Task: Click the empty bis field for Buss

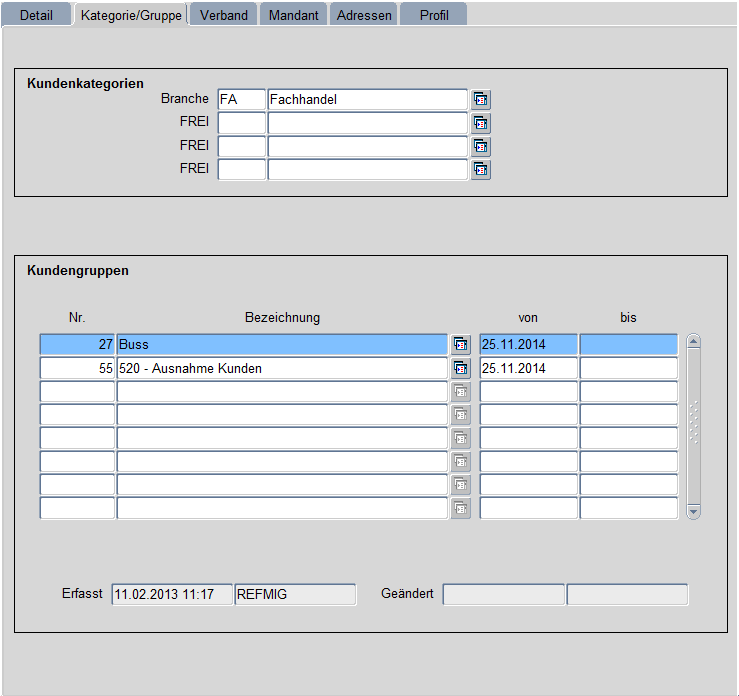Action: 628,344
